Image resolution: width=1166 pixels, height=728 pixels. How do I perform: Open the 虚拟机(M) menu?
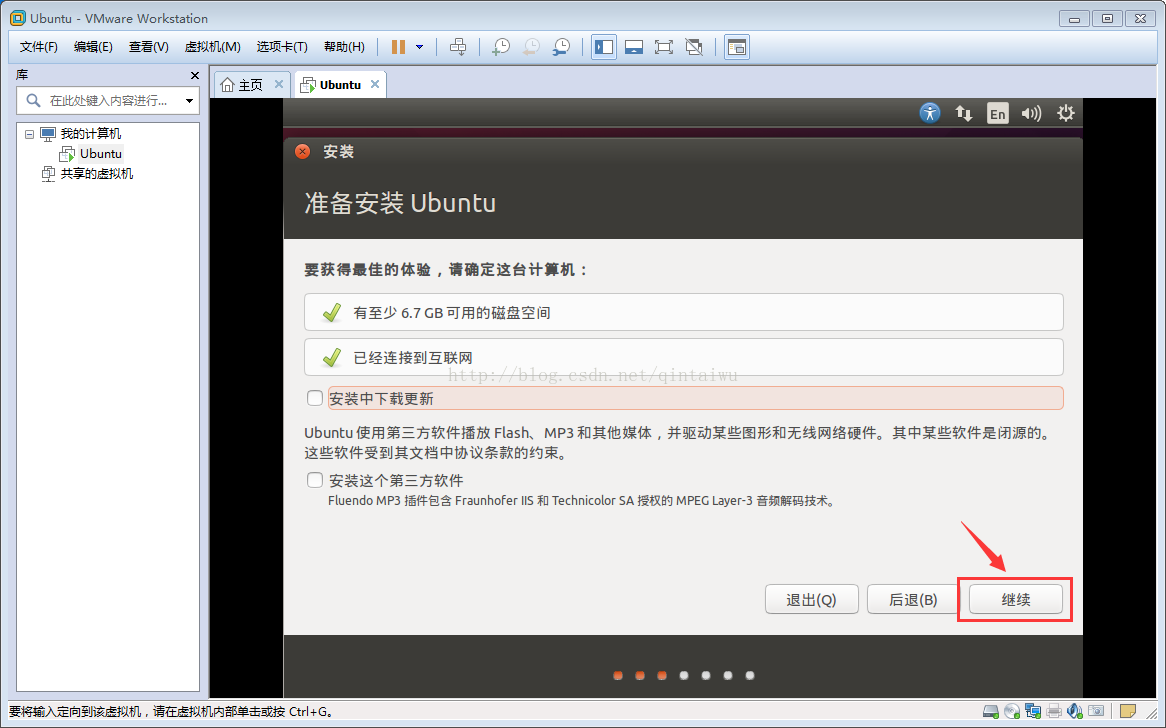tap(212, 47)
